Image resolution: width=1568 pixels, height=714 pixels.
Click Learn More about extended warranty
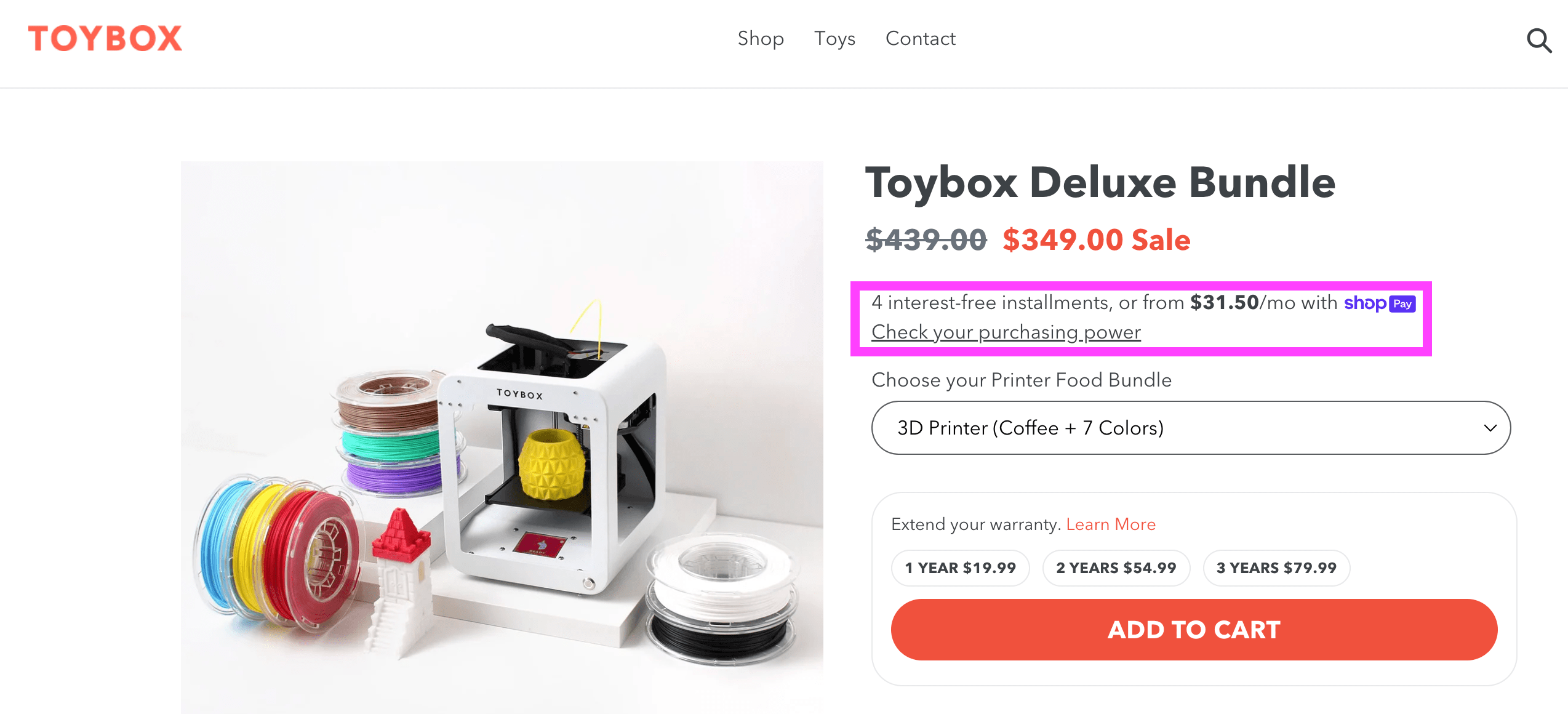[1110, 524]
